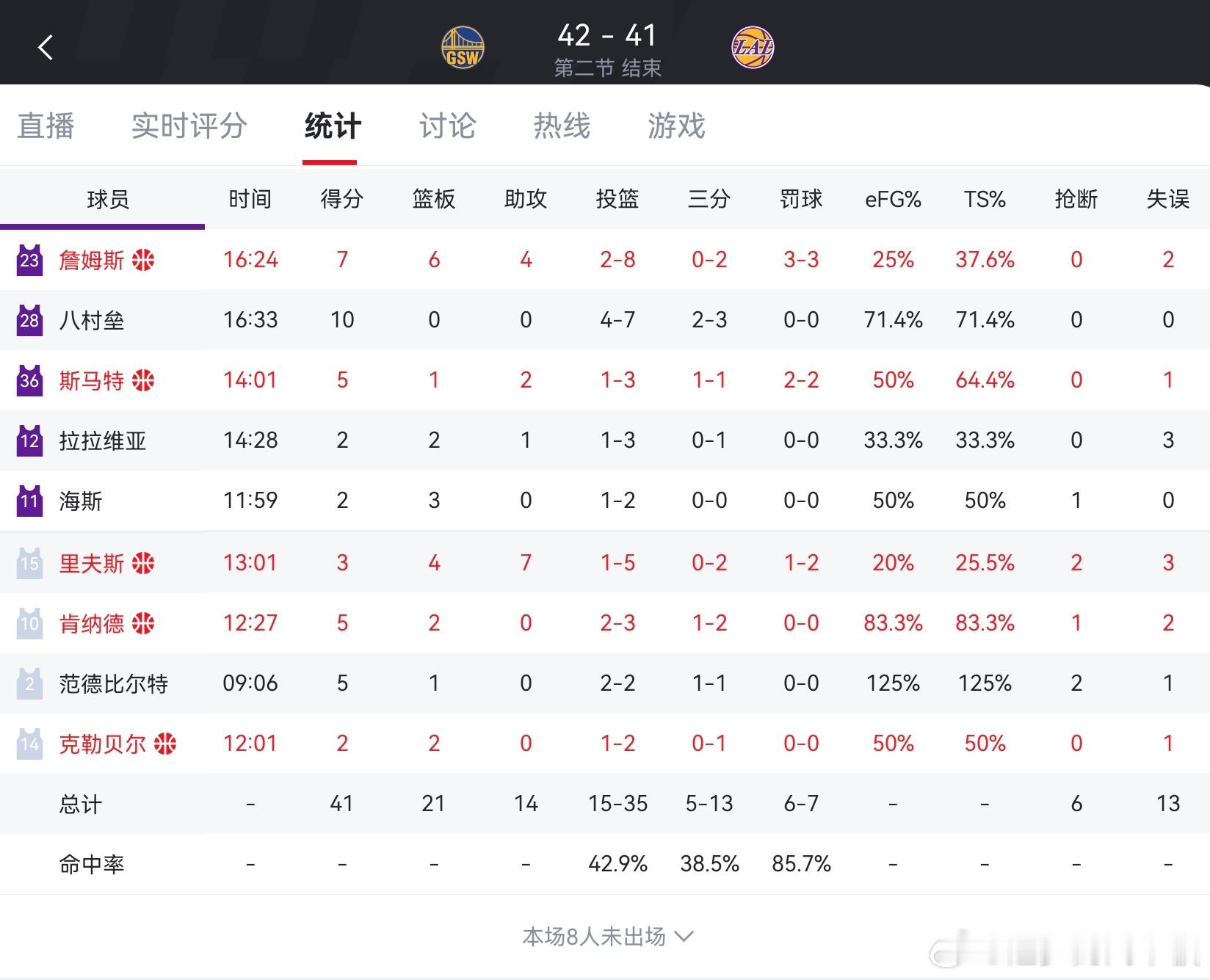Click jersey number 10 icon beside 肯纳德
Screen dimensions: 1210x980
click(29, 623)
